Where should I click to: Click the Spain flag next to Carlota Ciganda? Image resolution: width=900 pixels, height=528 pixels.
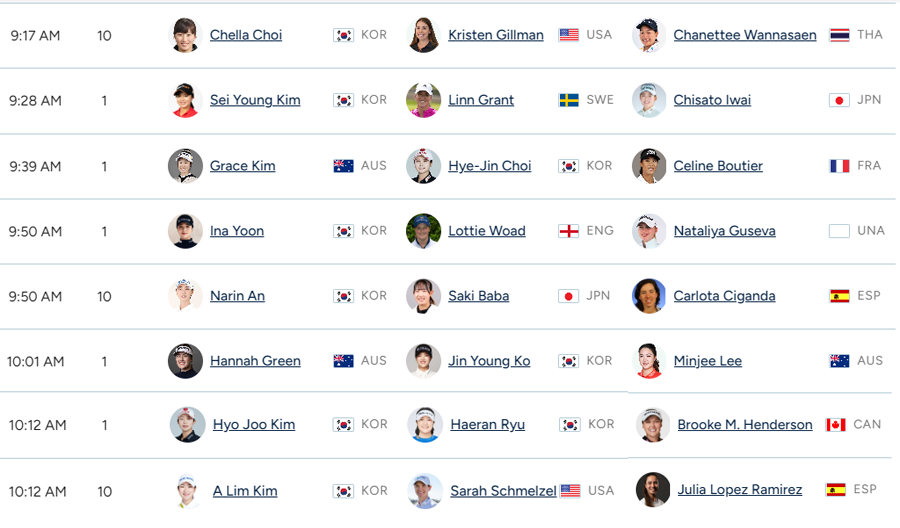coord(839,296)
